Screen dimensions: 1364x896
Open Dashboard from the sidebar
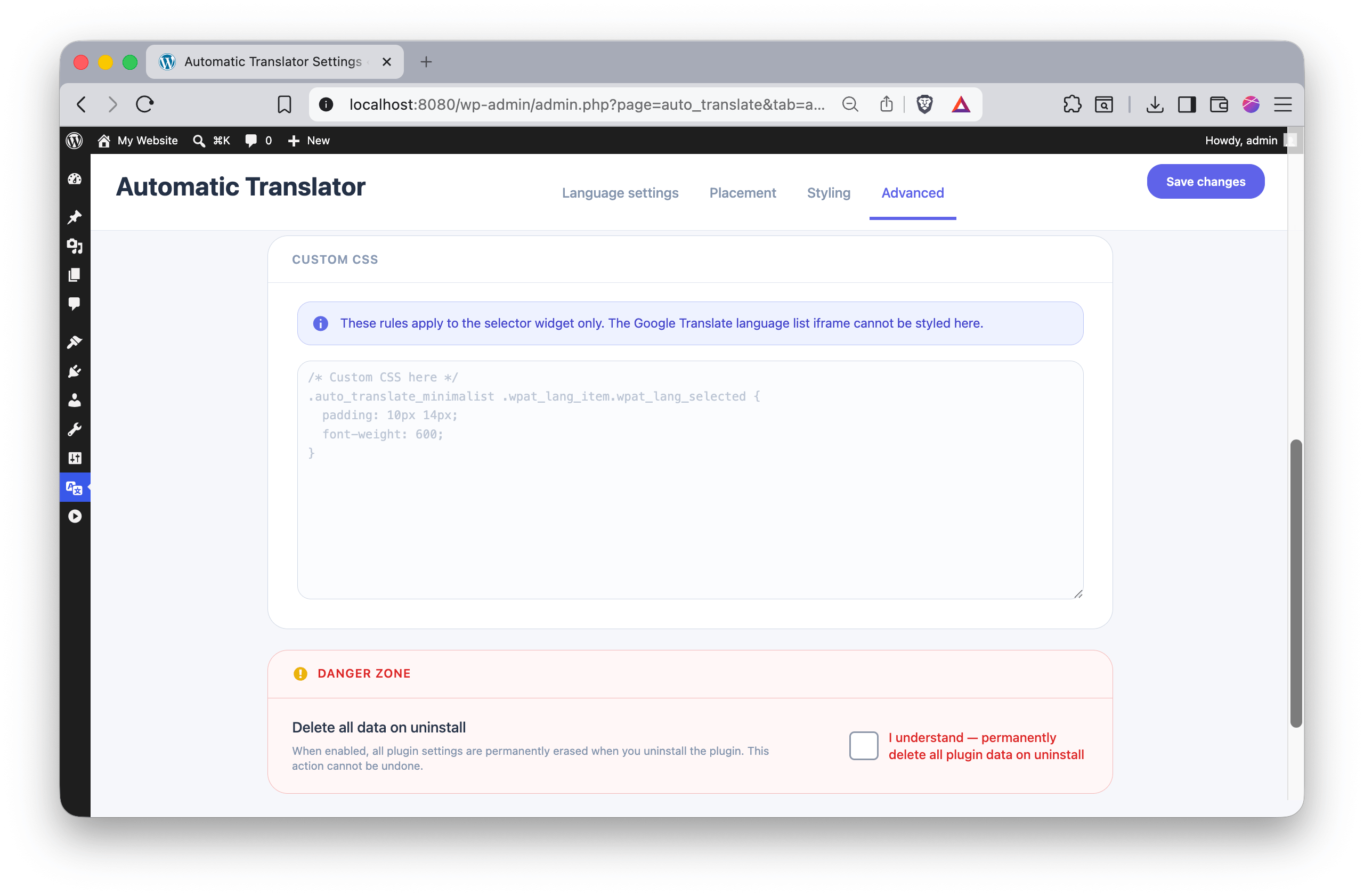75,180
